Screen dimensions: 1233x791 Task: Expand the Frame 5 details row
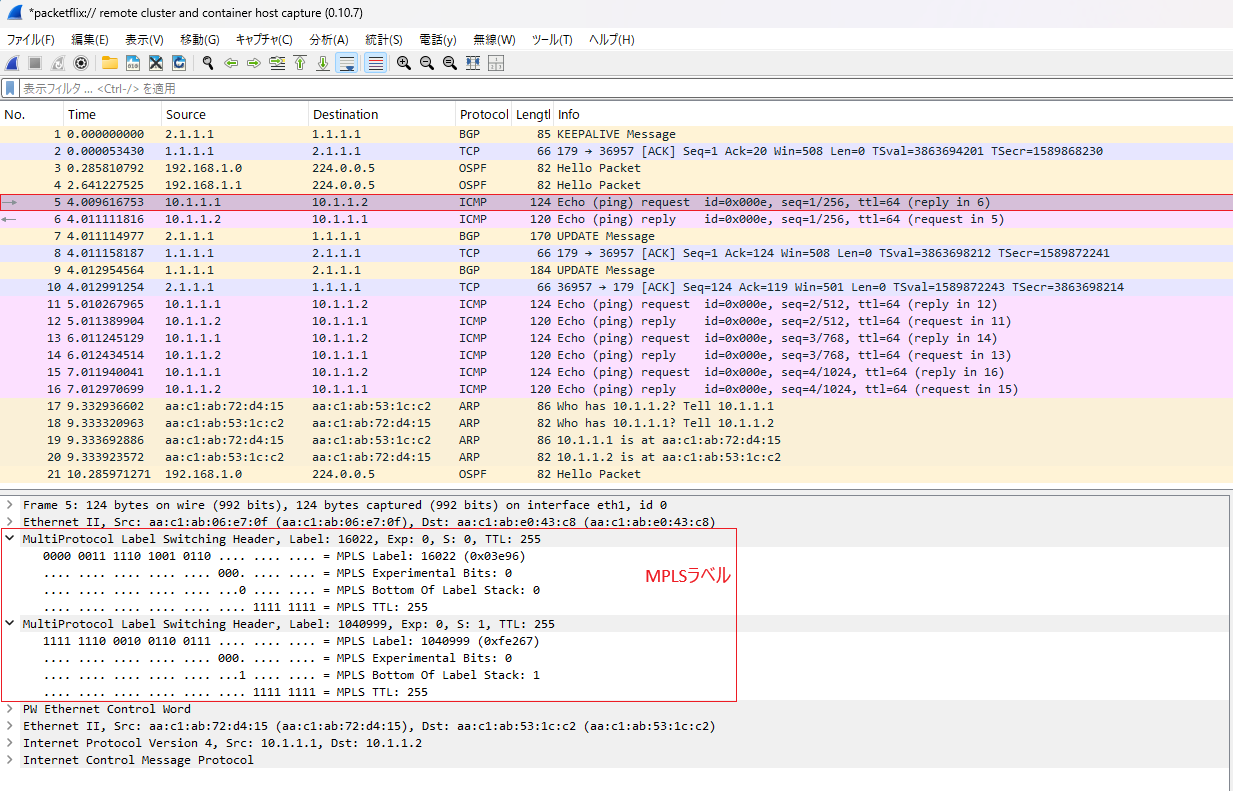coord(10,505)
